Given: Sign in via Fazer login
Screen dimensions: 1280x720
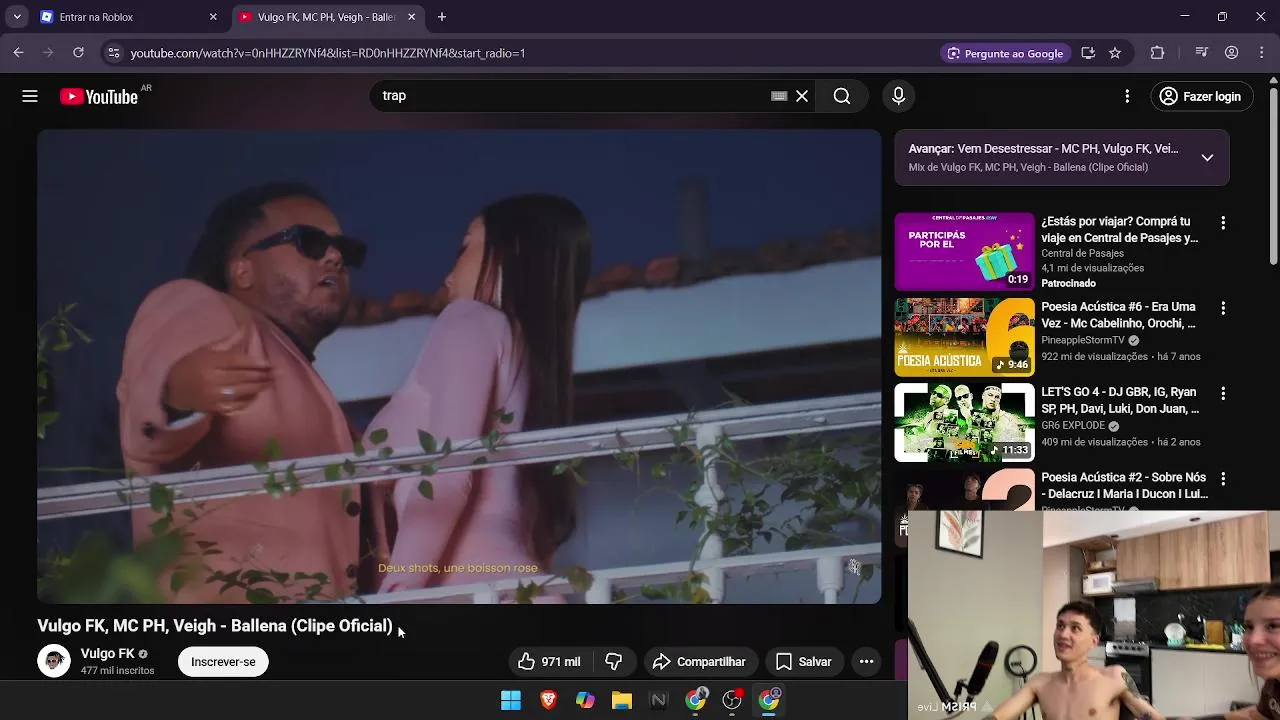Looking at the screenshot, I should coord(1200,96).
